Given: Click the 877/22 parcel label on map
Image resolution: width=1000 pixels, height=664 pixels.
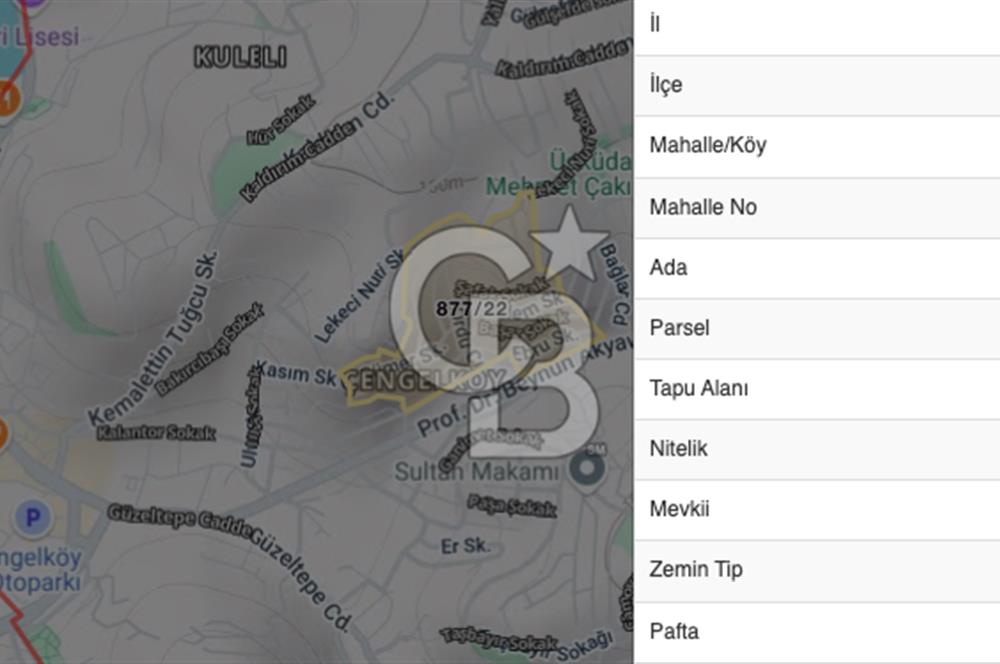Looking at the screenshot, I should (x=471, y=309).
